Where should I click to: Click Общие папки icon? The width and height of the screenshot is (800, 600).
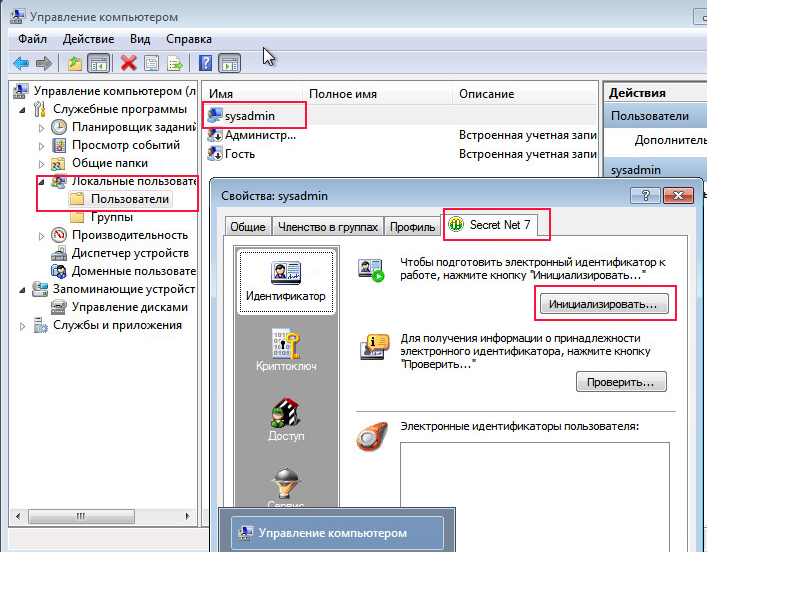(58, 164)
